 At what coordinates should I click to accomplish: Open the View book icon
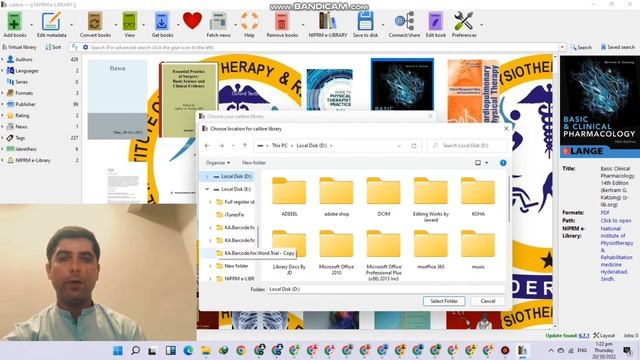129,21
